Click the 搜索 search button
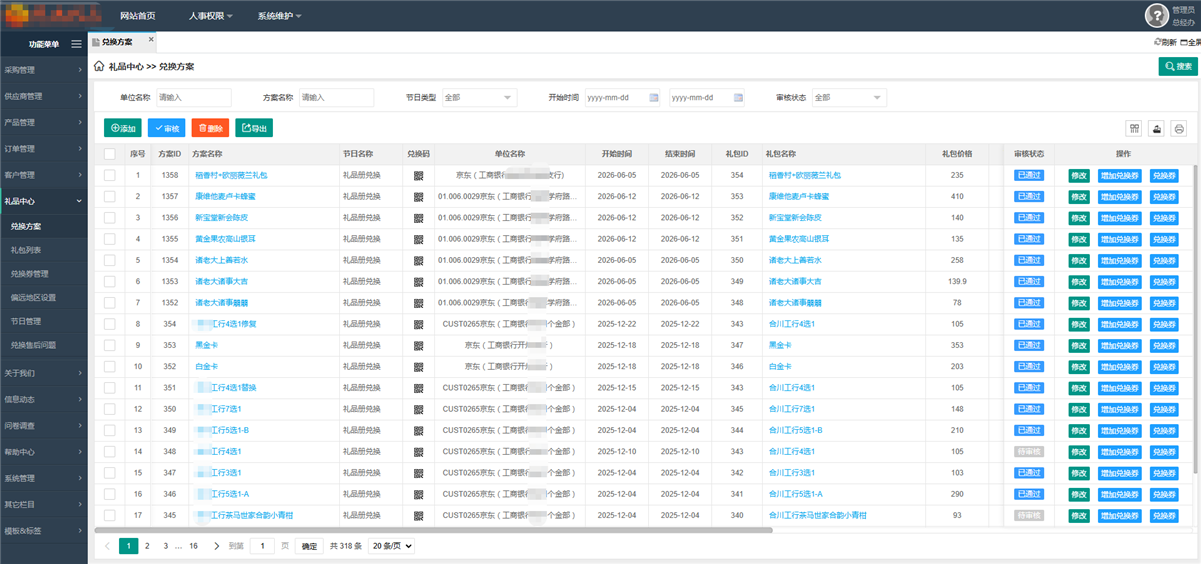The height and width of the screenshot is (564, 1201). tap(1178, 66)
